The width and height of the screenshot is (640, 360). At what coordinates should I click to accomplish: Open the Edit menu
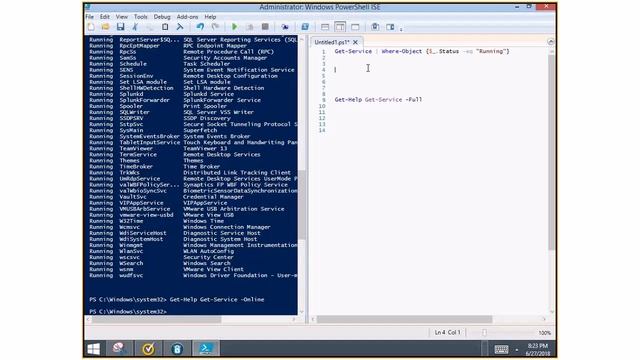pyautogui.click(x=105, y=17)
